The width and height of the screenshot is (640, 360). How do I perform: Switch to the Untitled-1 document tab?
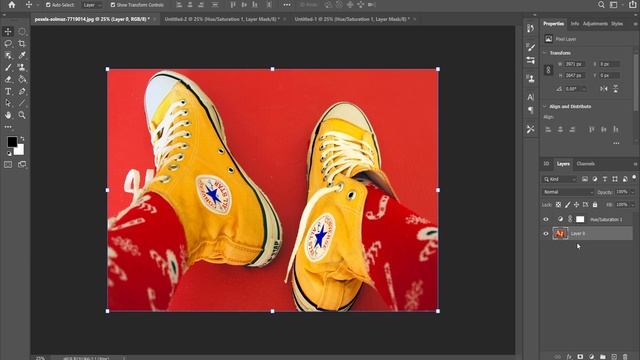pyautogui.click(x=352, y=19)
